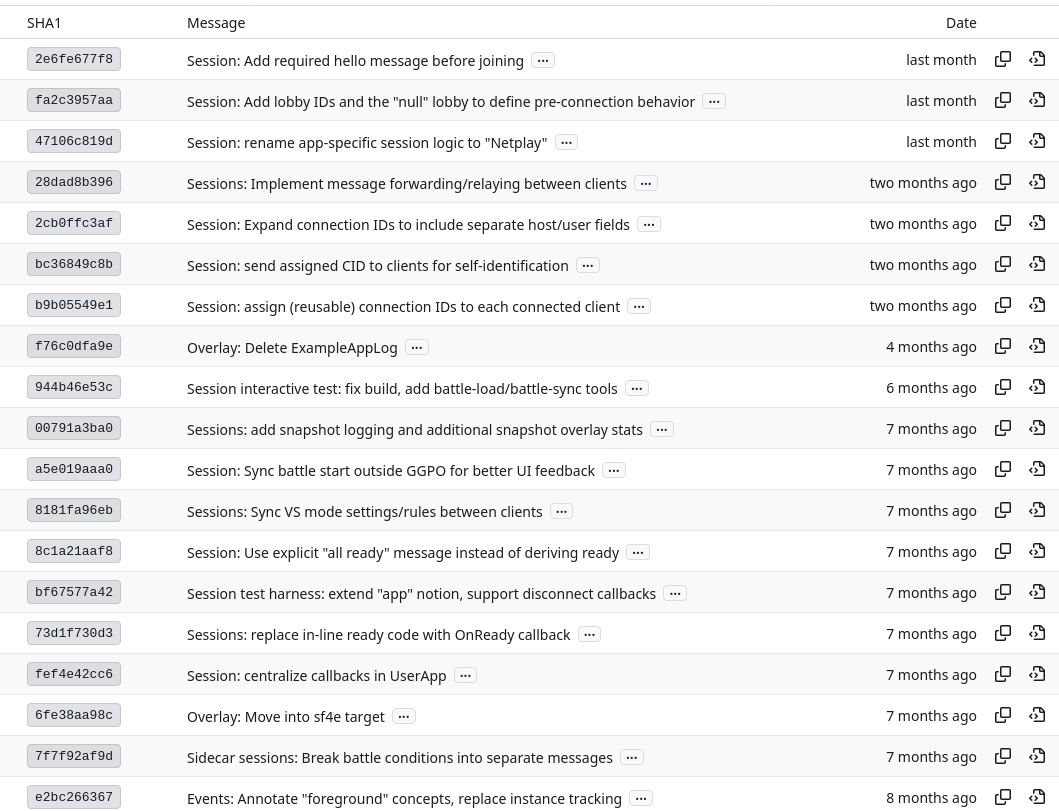Open 'Session interactive test: fix build' commit

point(402,388)
